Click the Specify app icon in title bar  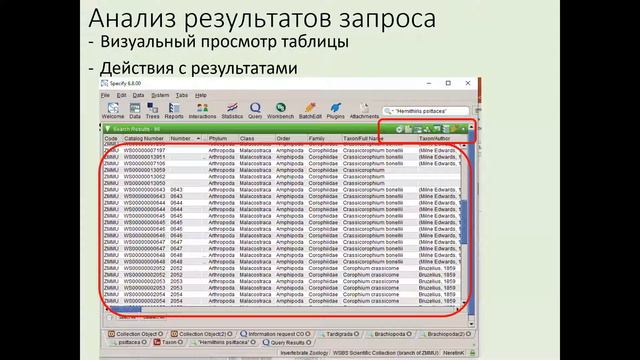[104, 83]
